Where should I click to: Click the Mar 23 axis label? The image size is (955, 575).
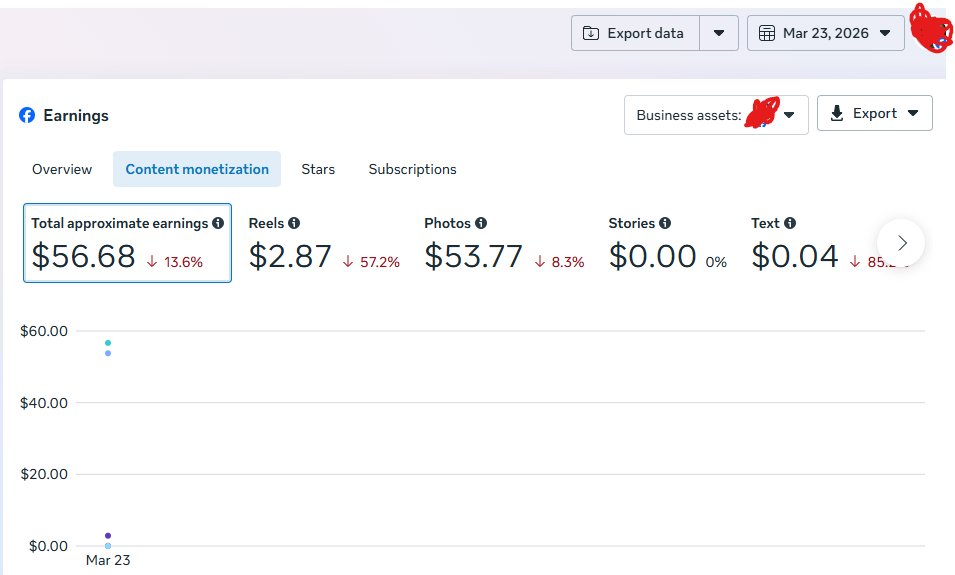point(108,560)
